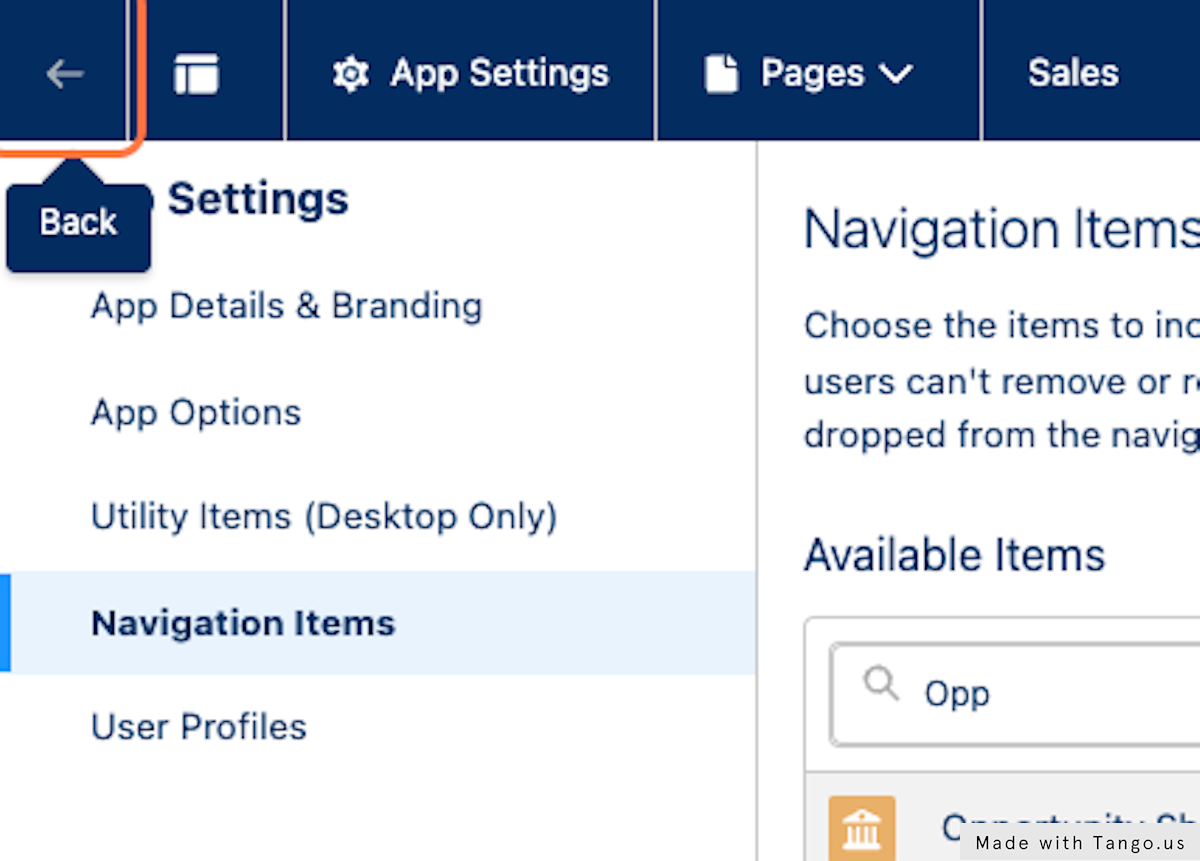Click the Back tooltip label

78,222
